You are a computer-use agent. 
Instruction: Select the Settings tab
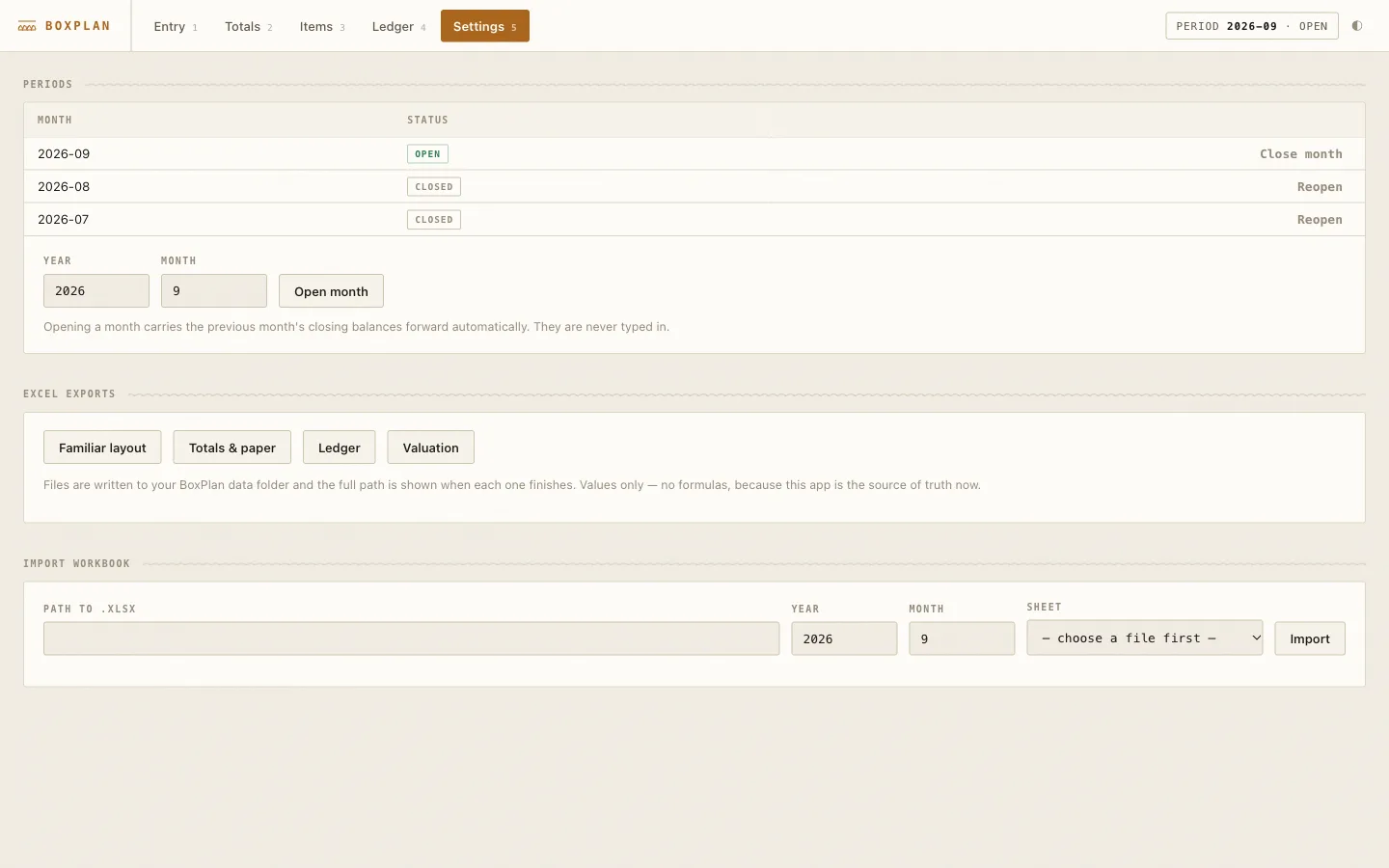coord(485,26)
